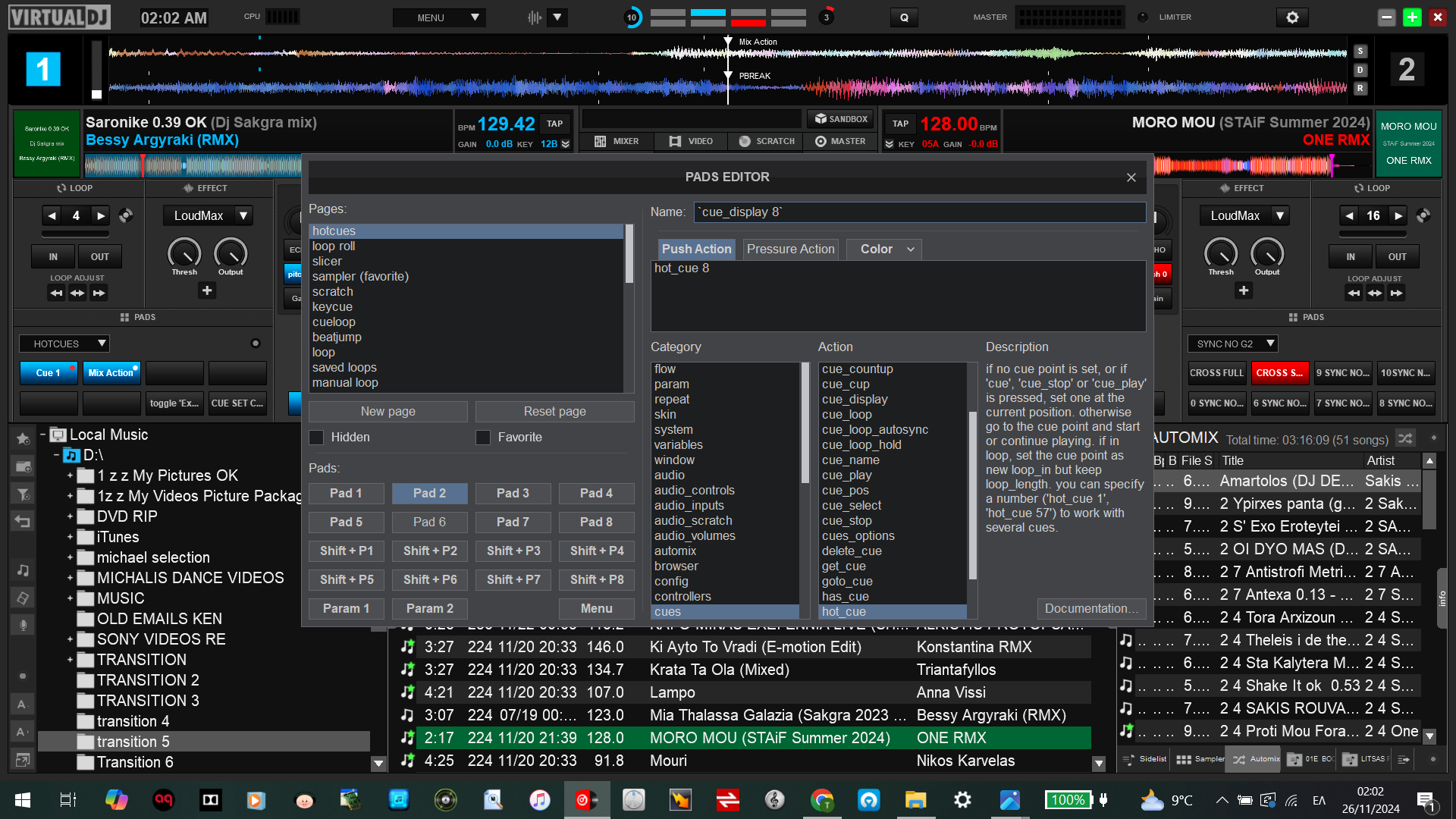This screenshot has width=1456, height=819.
Task: Click deck 2 Thresh effect knob
Action: pos(1221,253)
